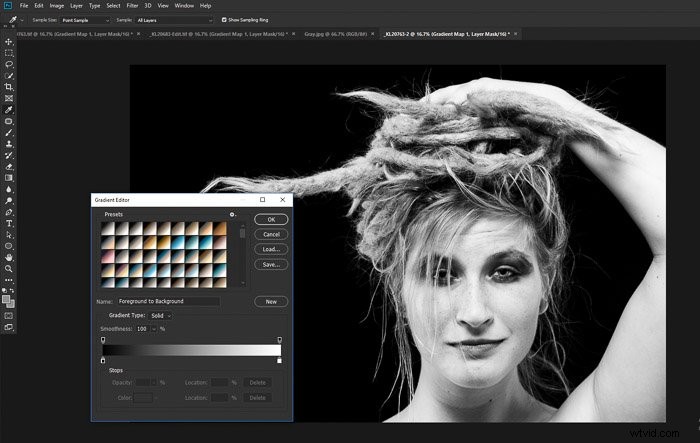The image size is (700, 443).
Task: Select the Eyedropper tool in toolbar
Action: (x=8, y=110)
